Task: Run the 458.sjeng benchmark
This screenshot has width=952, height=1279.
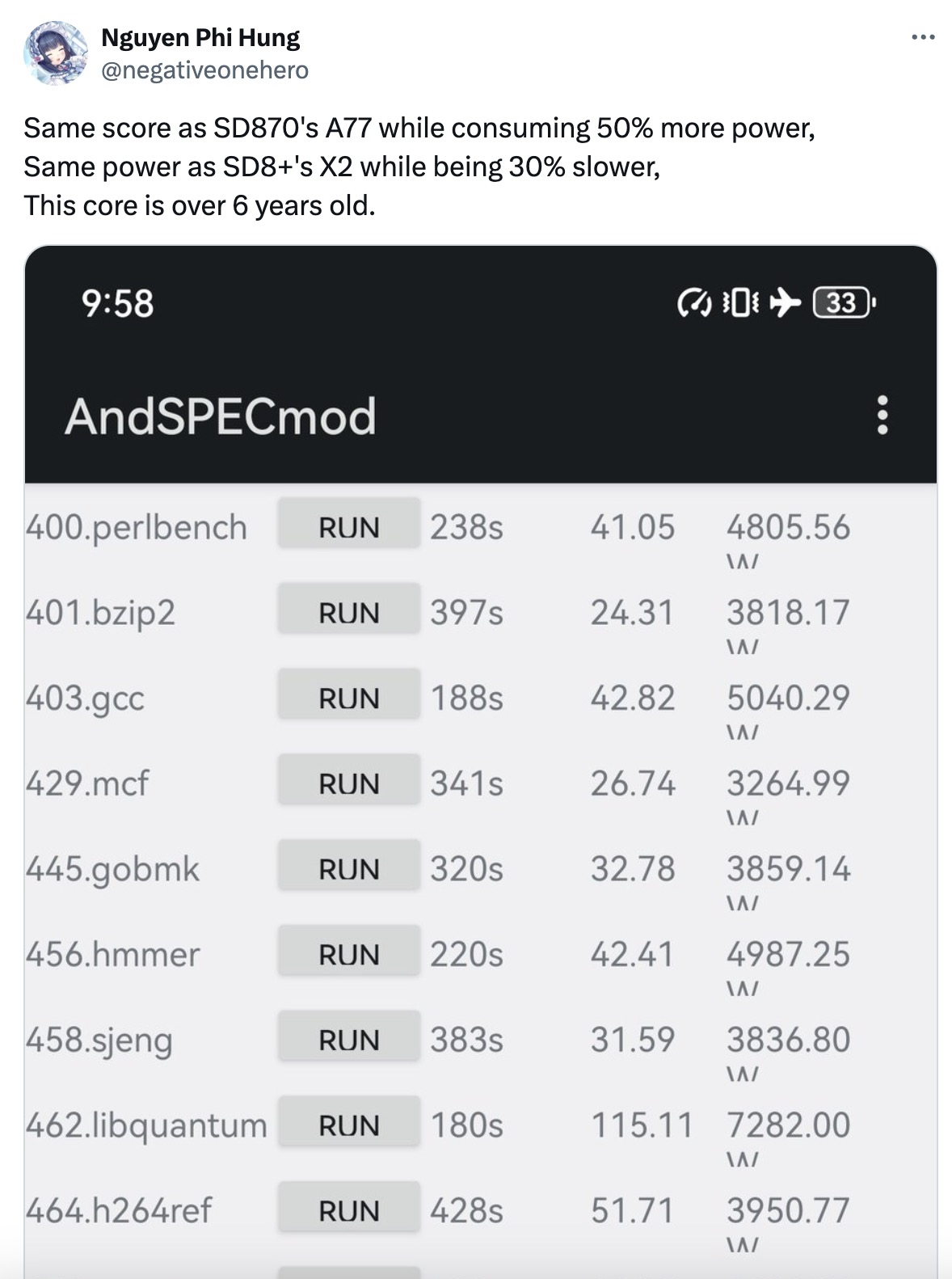Action: [348, 1040]
